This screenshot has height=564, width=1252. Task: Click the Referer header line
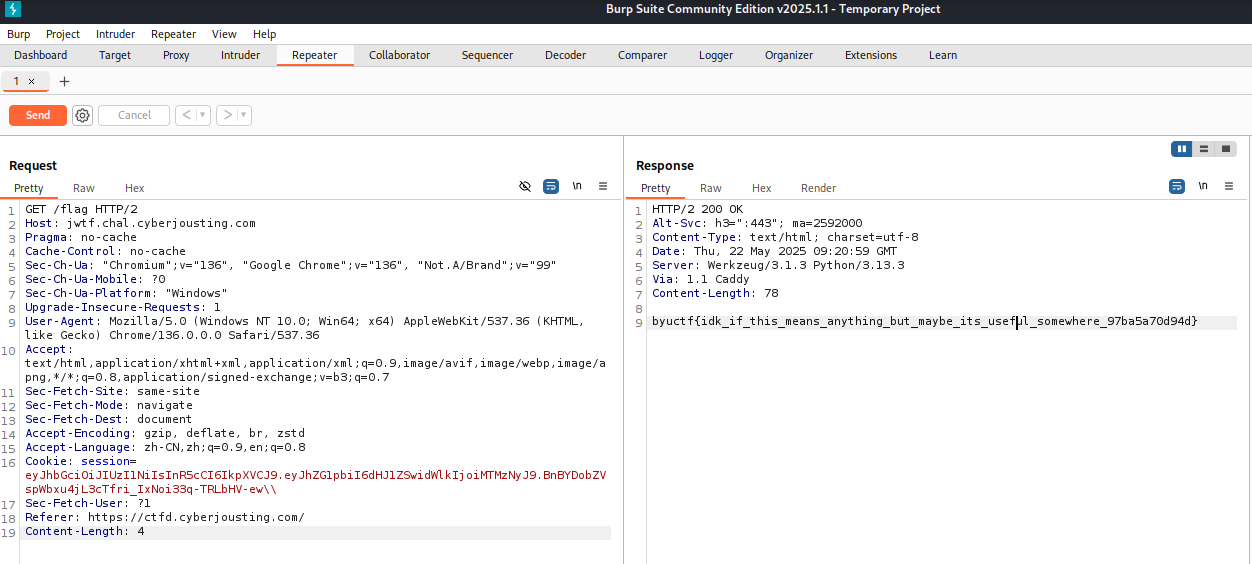pyautogui.click(x=165, y=518)
